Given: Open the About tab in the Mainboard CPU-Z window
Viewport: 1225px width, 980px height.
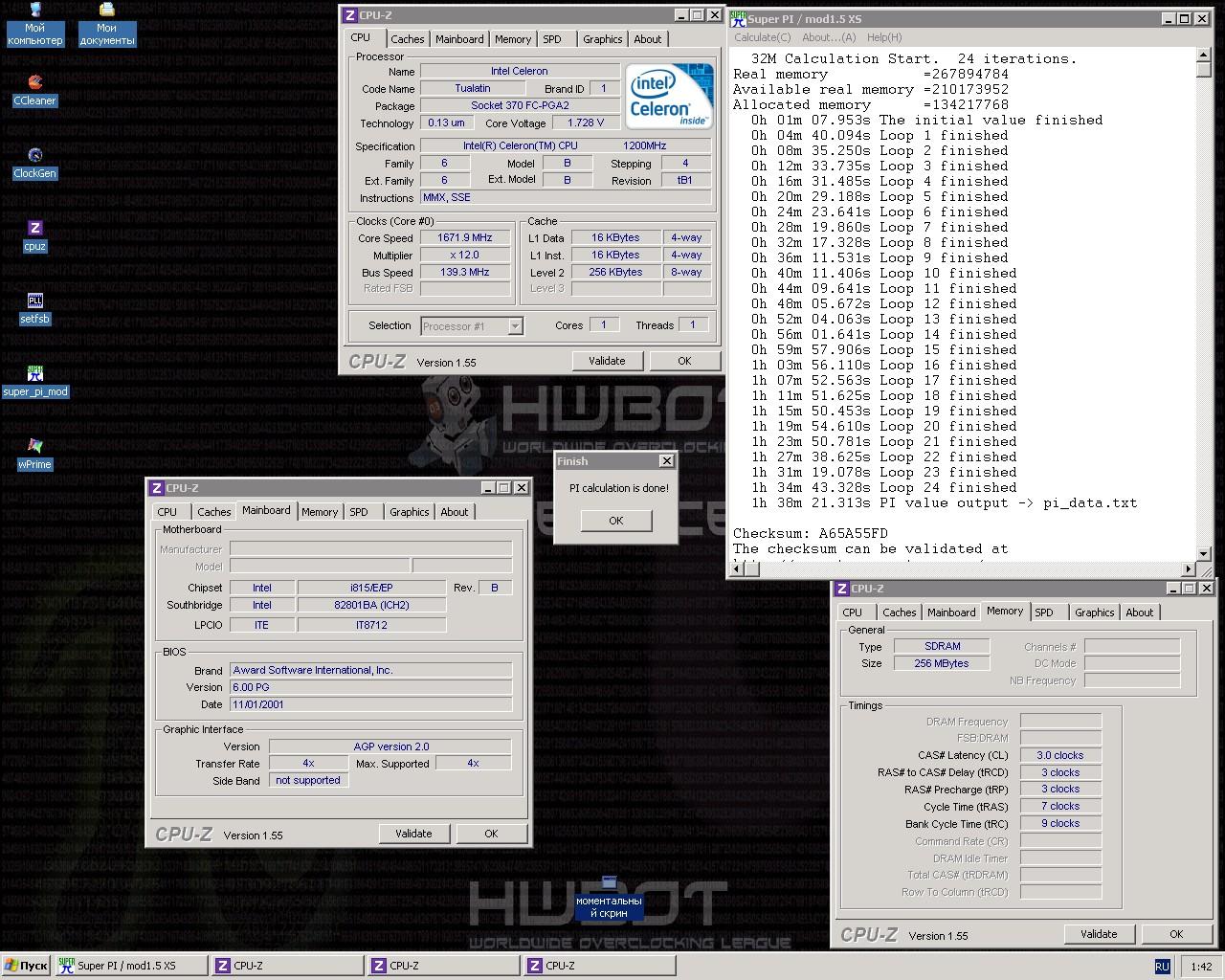Looking at the screenshot, I should click(455, 512).
